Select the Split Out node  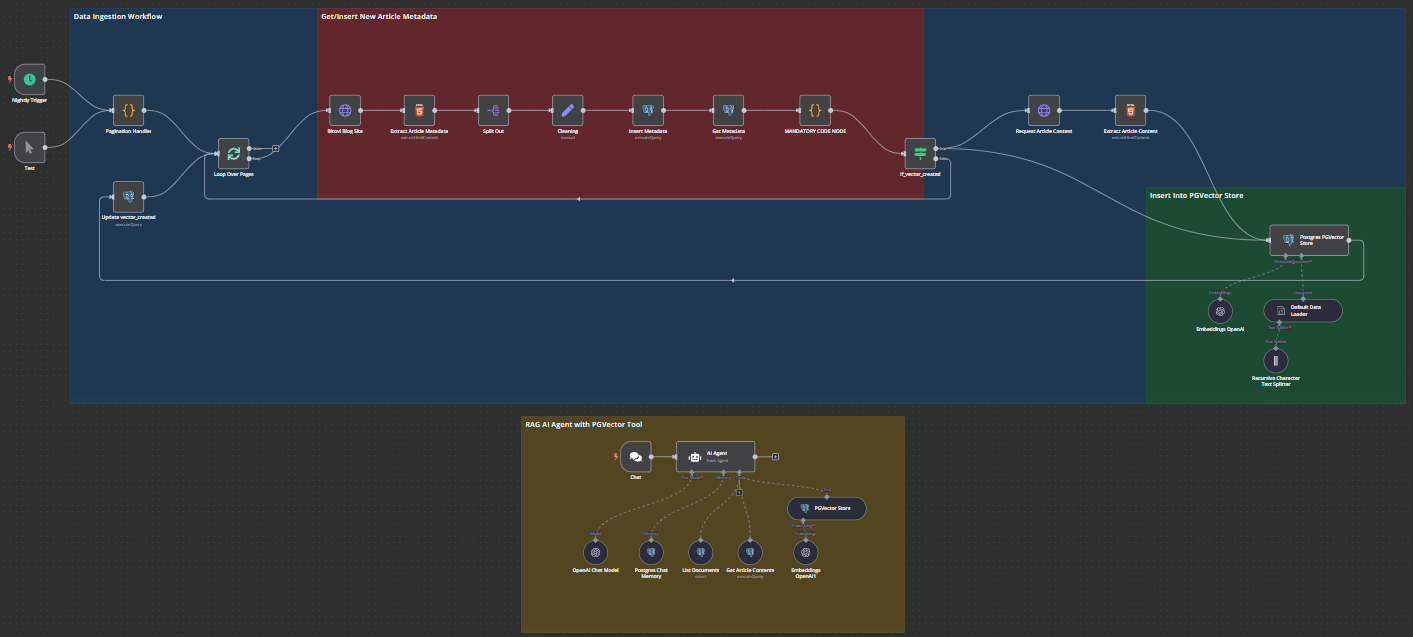tap(492, 111)
